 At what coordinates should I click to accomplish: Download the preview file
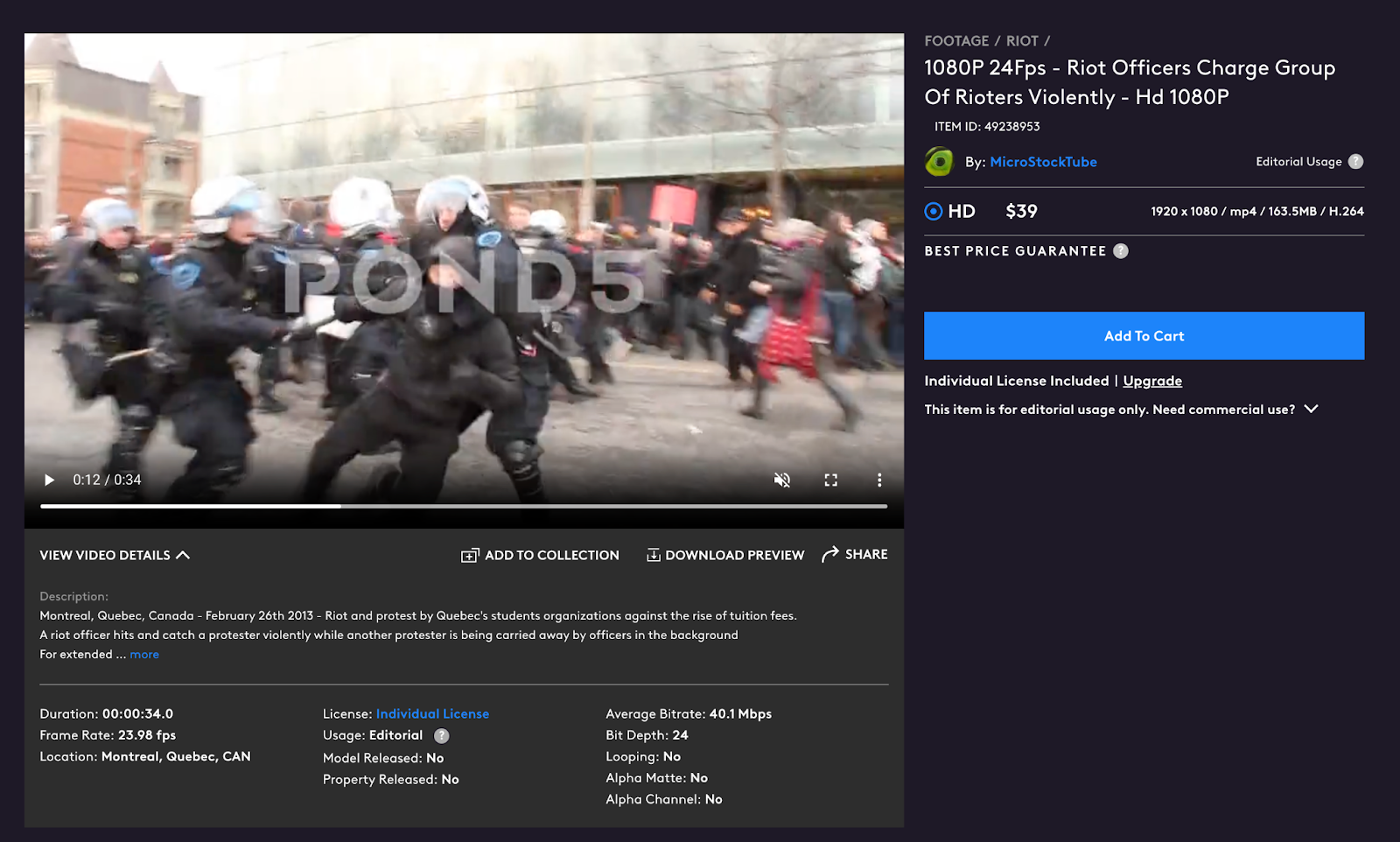[725, 555]
